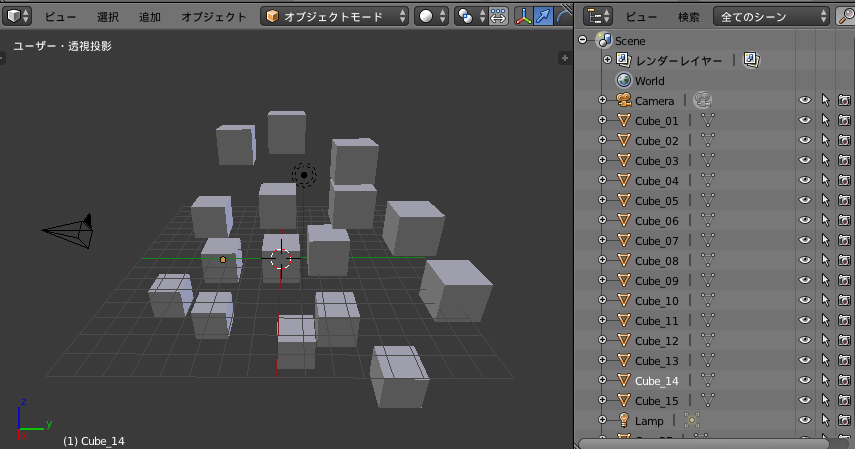Screen dimensions: 855x449
Task: Select the World entry text
Action: pyautogui.click(x=649, y=81)
